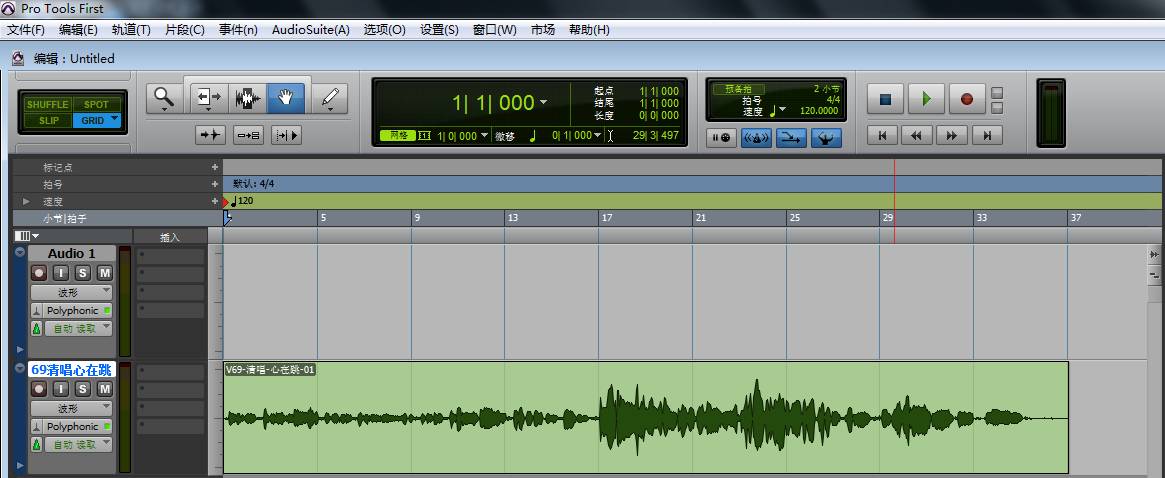Screen dimensions: 1165x478
Task: Solo the 69清唱心在跳 track
Action: 82,389
